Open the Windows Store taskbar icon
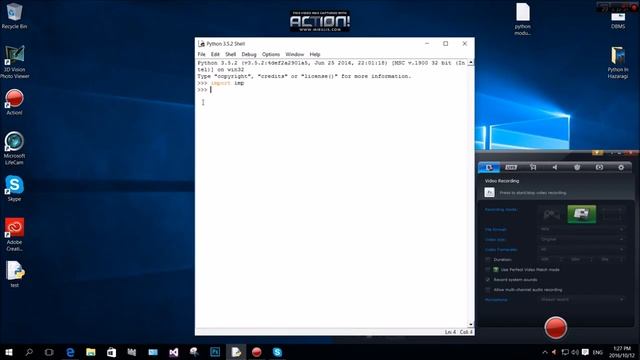Viewport: 640px width, 360px height. (111, 352)
